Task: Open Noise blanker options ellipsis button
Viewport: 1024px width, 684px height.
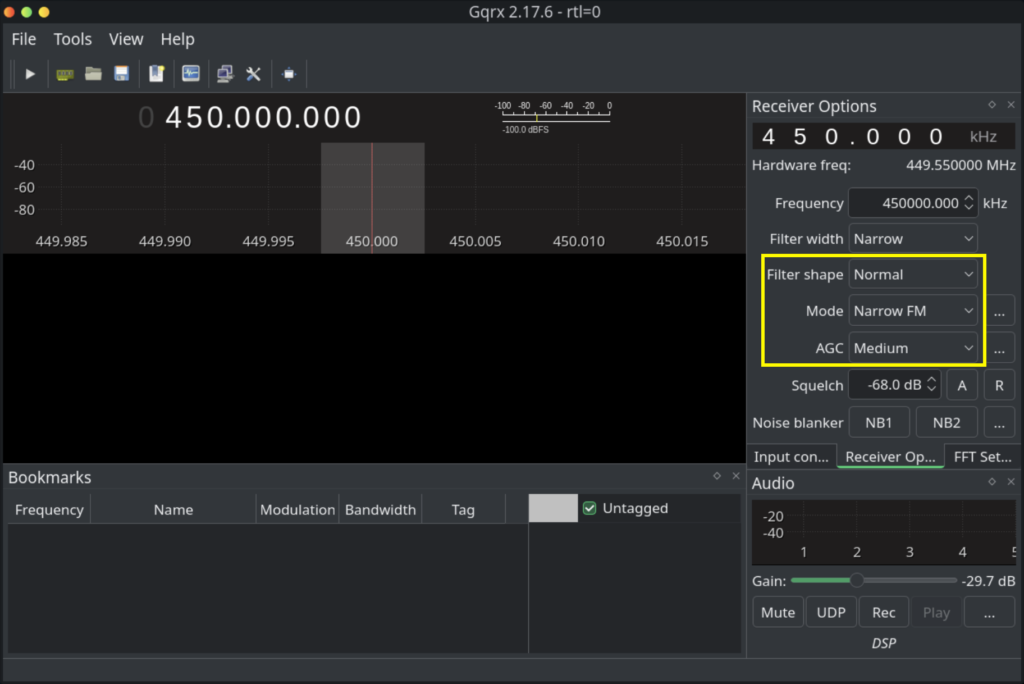Action: [x=999, y=423]
